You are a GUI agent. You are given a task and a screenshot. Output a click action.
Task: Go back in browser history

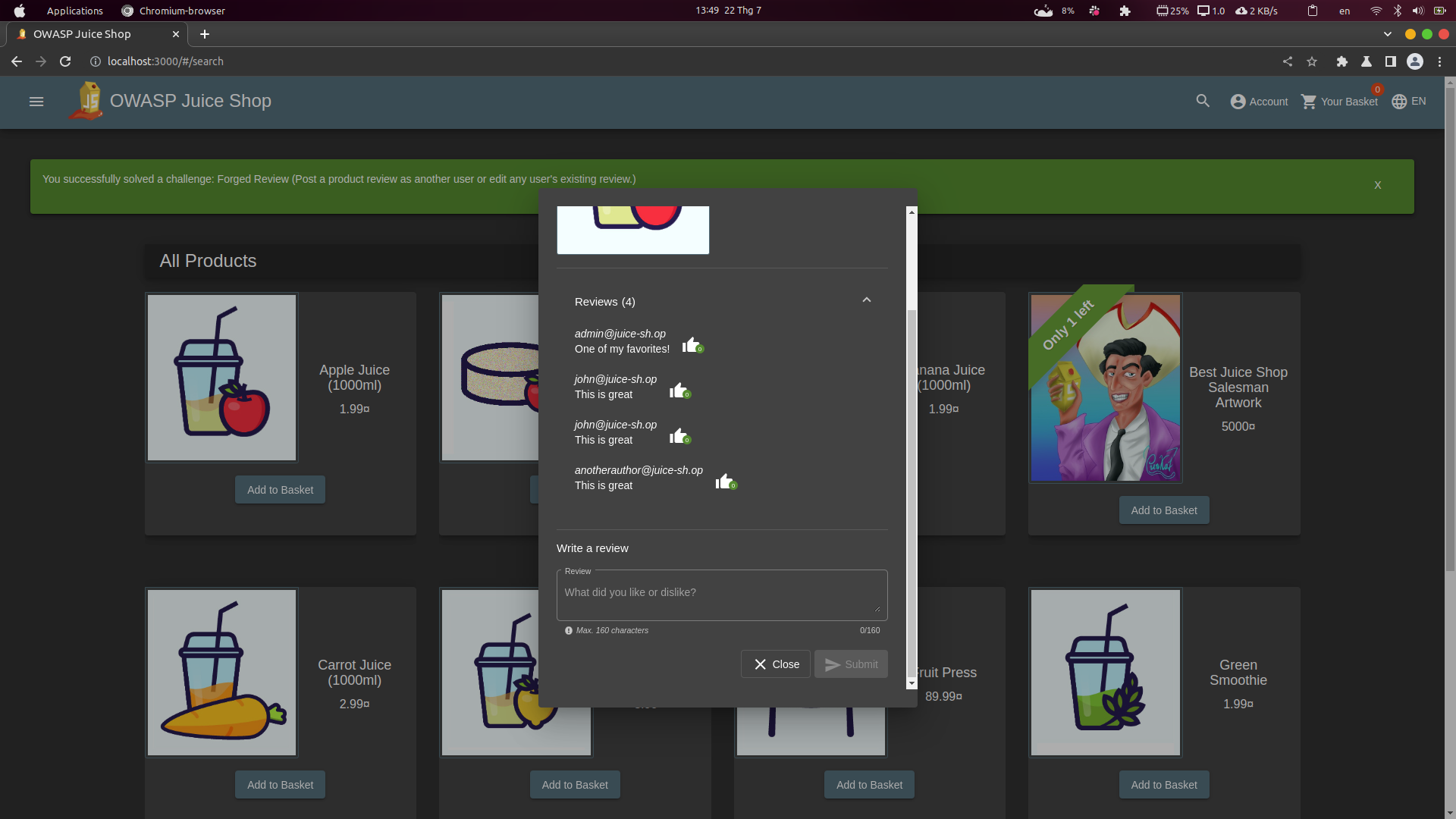(17, 61)
